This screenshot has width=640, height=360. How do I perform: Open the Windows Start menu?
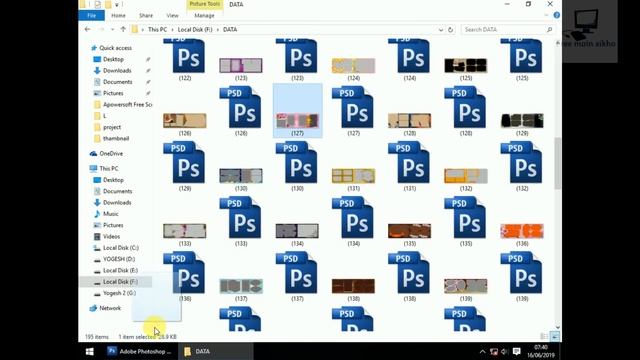click(x=89, y=351)
